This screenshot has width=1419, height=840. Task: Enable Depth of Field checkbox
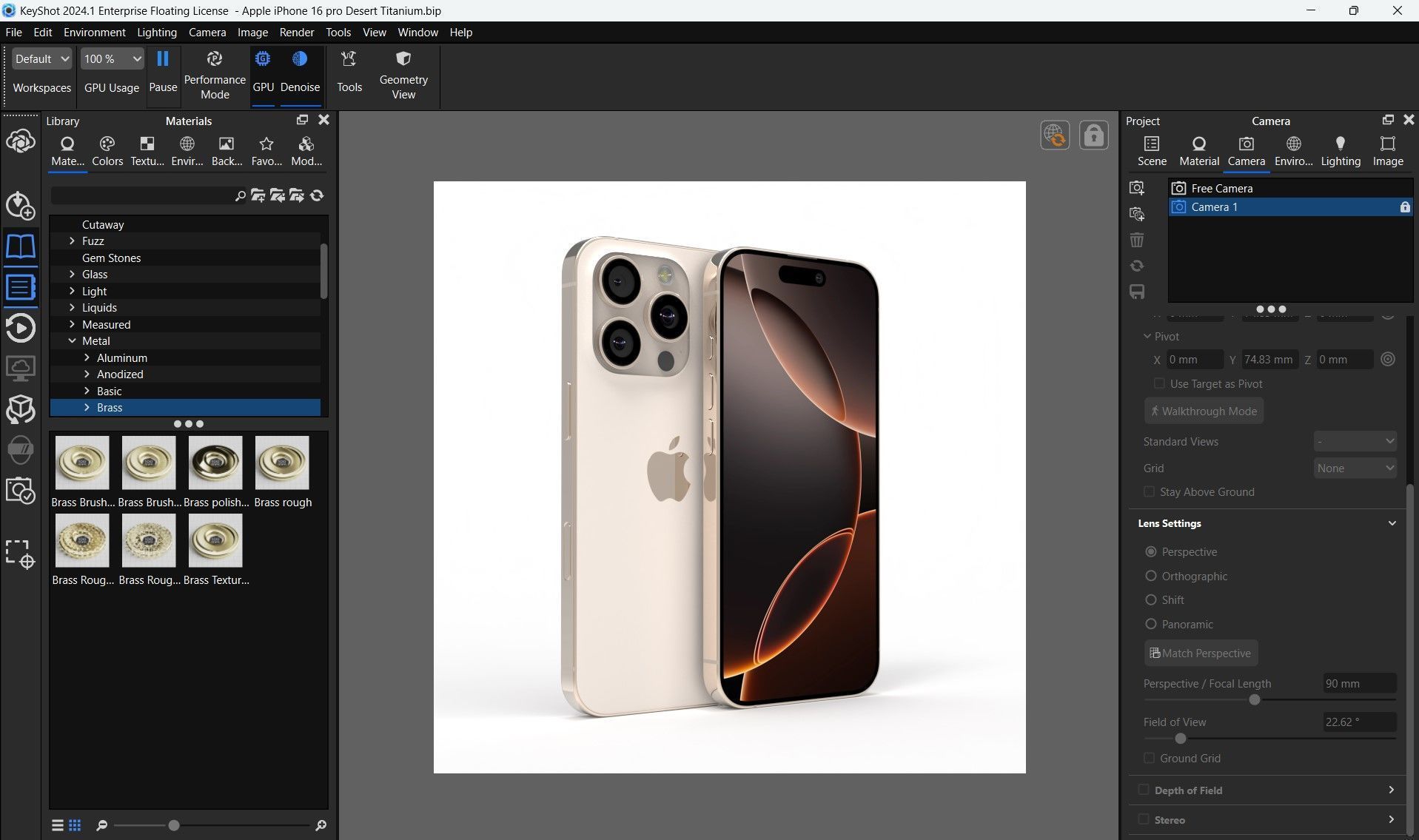1143,790
